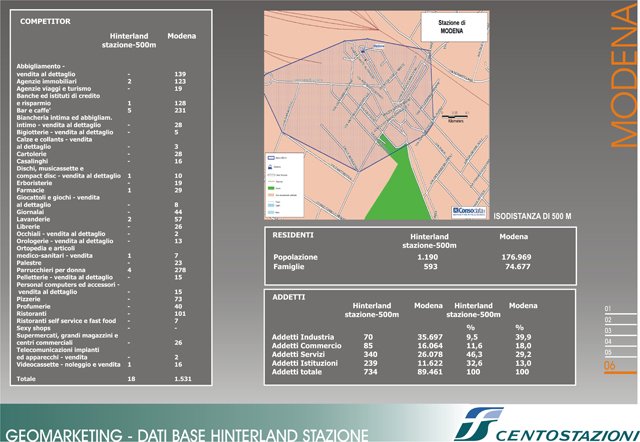This screenshot has height=442, width=640.
Task: Open the Modena station map thumbnail
Action: pyautogui.click(x=377, y=115)
